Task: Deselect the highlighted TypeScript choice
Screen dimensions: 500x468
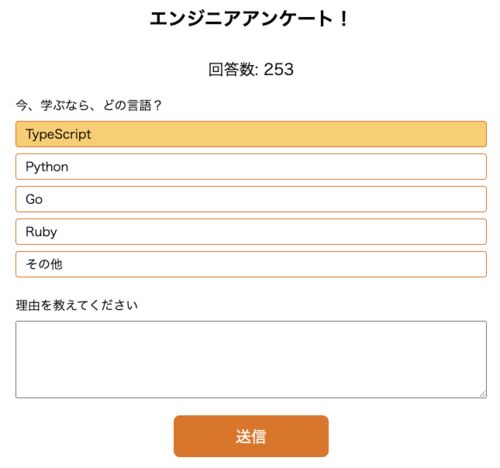Action: point(251,134)
